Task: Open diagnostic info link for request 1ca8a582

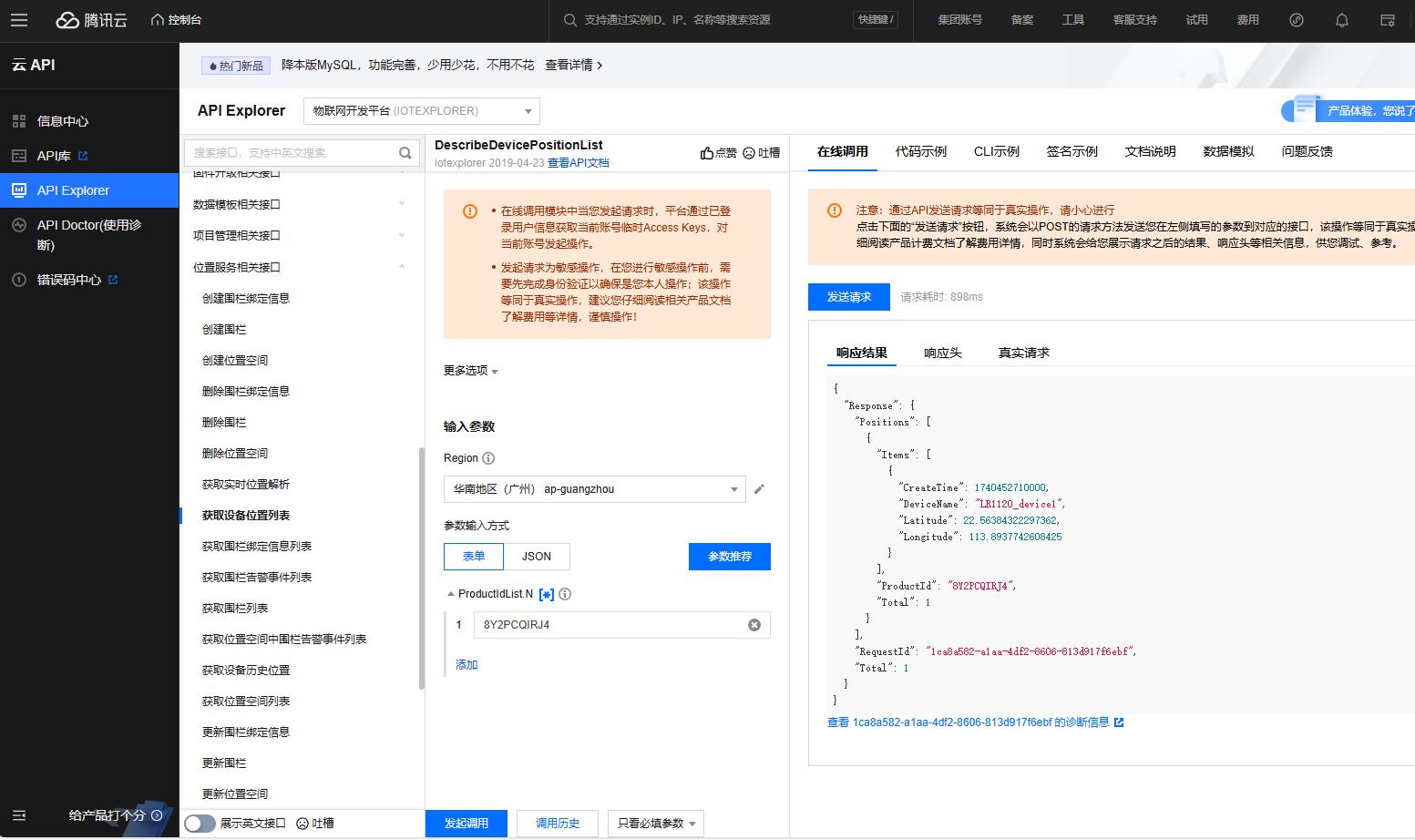Action: 976,722
